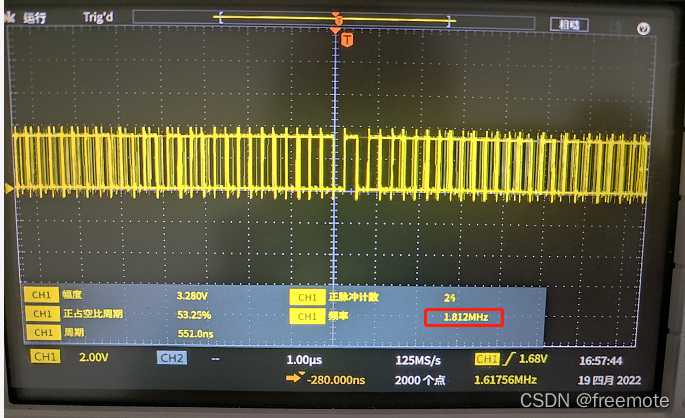Click the 16:57:44 clock readout

(601, 361)
